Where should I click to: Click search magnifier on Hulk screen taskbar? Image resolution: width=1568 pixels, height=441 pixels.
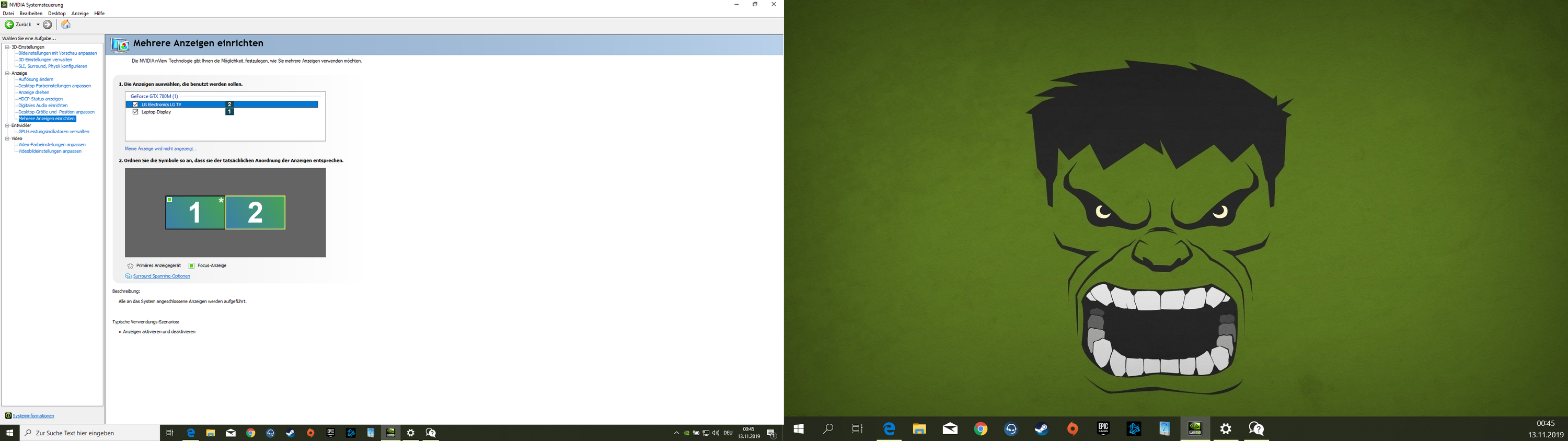(x=828, y=429)
